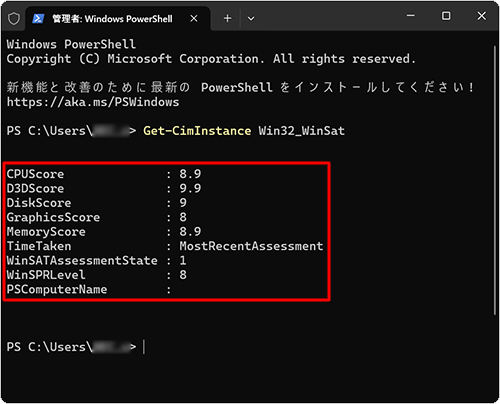Image resolution: width=500 pixels, height=404 pixels.
Task: Open a new tab with the plus button
Action: click(227, 18)
